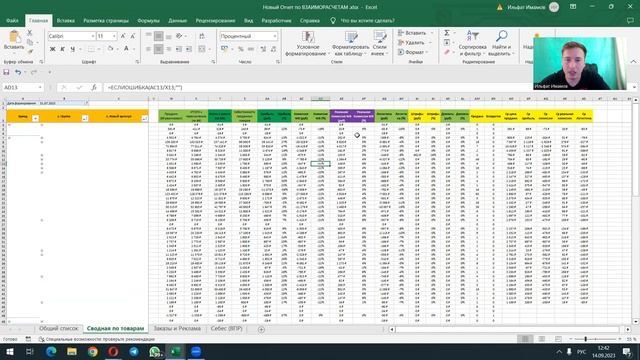Click the Text Orientation icon
Viewport: 640px width, 360px height.
pos(179,36)
